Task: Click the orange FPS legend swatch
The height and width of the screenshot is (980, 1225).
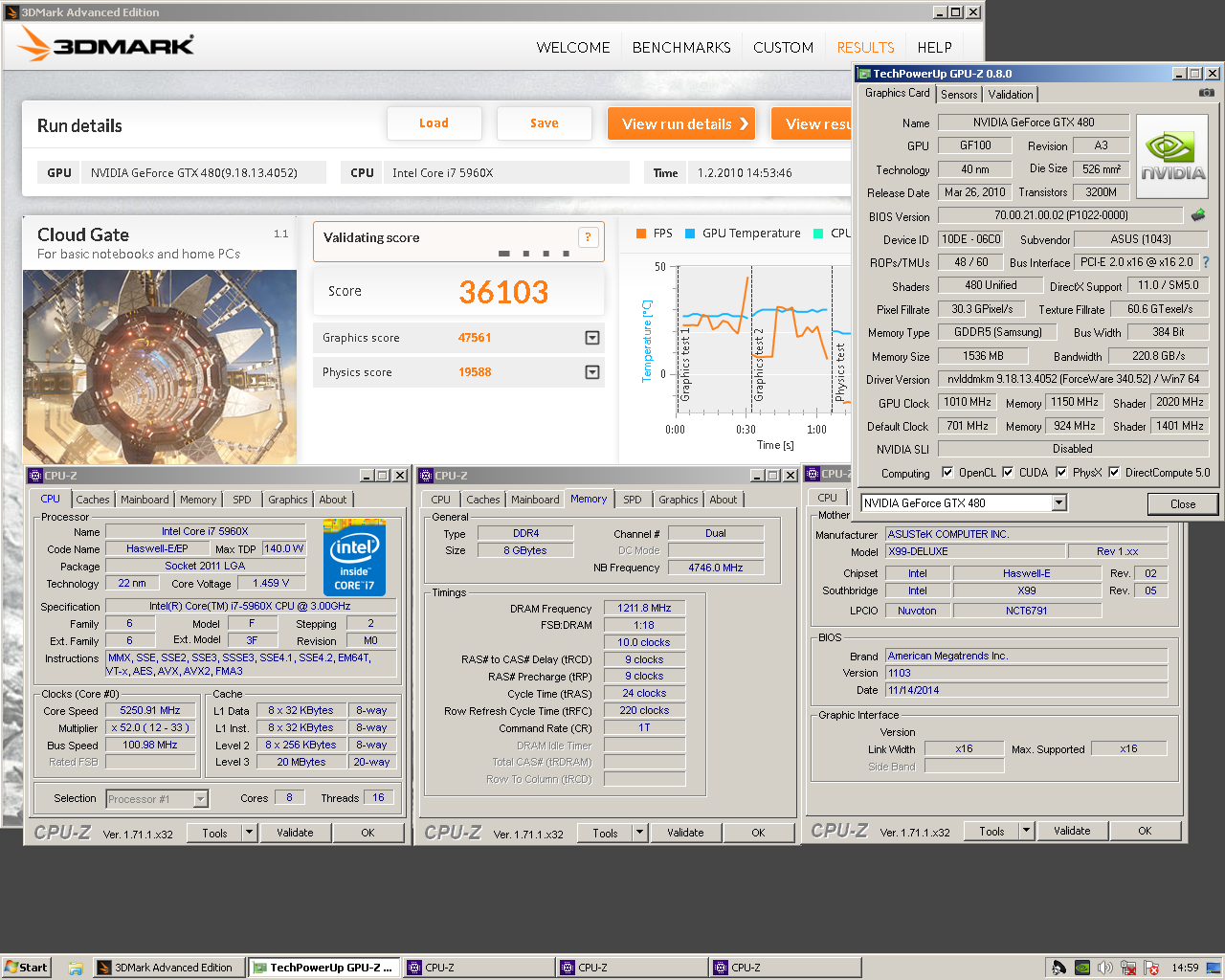Action: 641,234
